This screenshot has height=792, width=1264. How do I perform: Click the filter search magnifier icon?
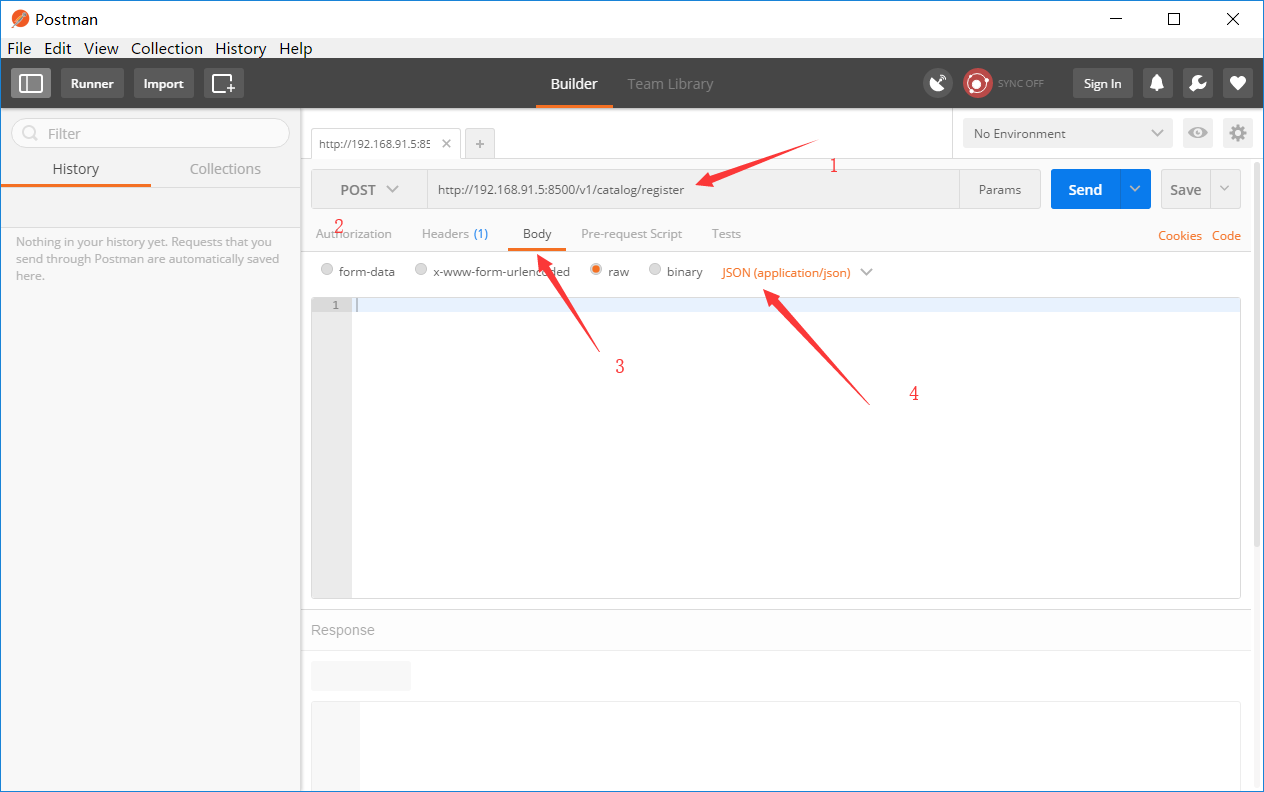click(x=31, y=133)
